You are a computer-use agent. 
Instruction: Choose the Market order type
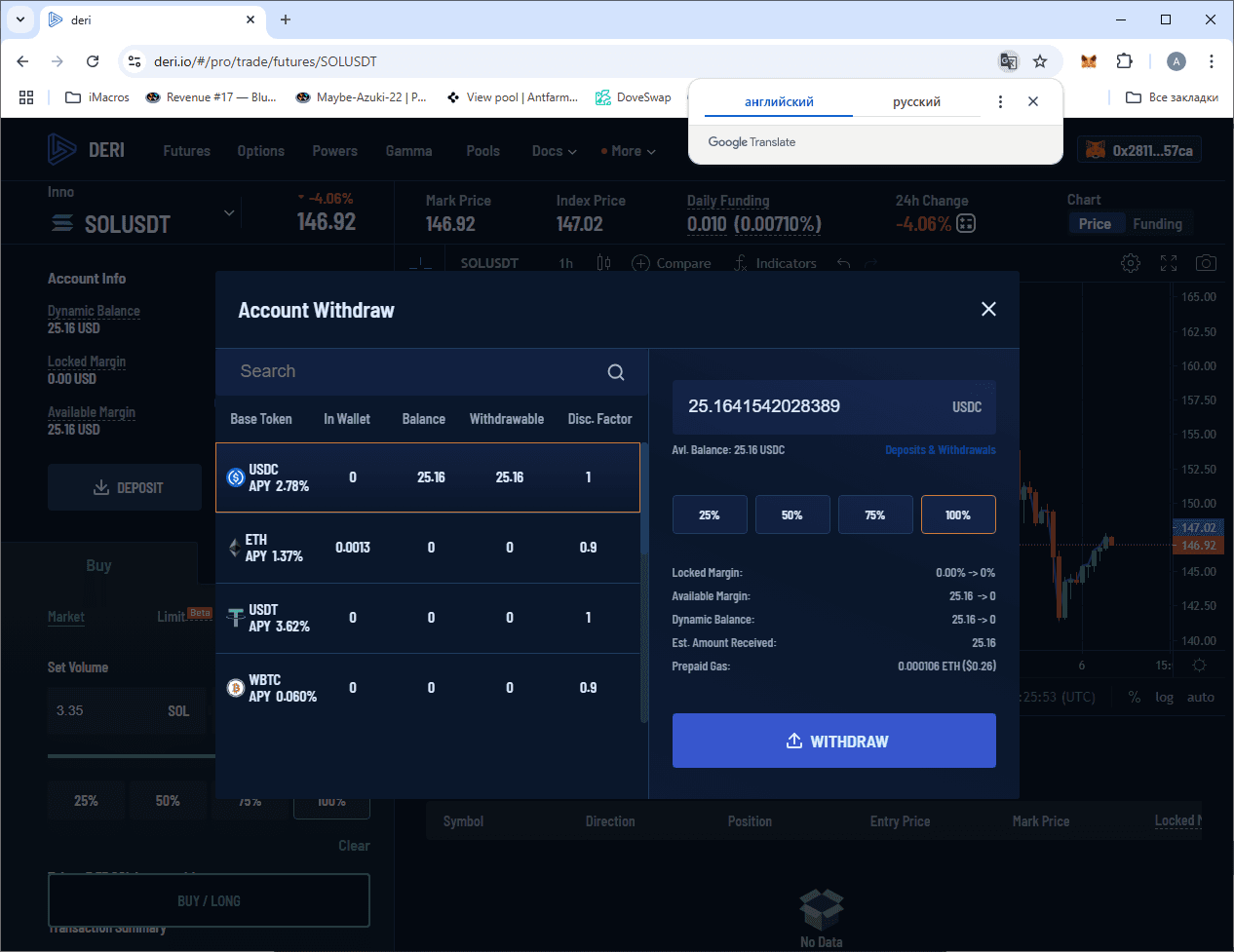66,617
